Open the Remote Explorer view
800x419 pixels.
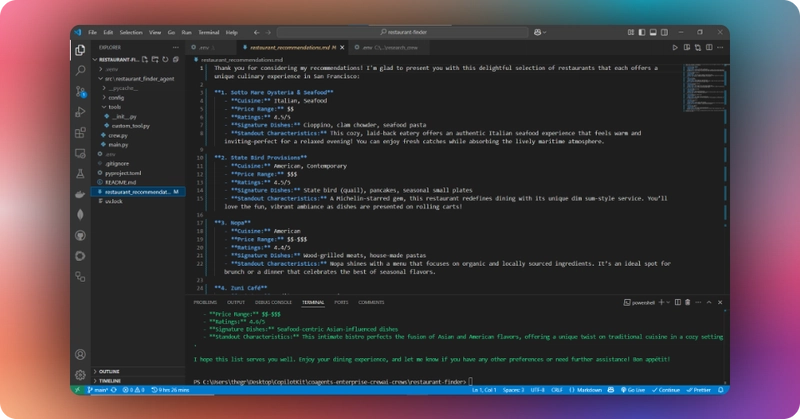pyautogui.click(x=80, y=153)
